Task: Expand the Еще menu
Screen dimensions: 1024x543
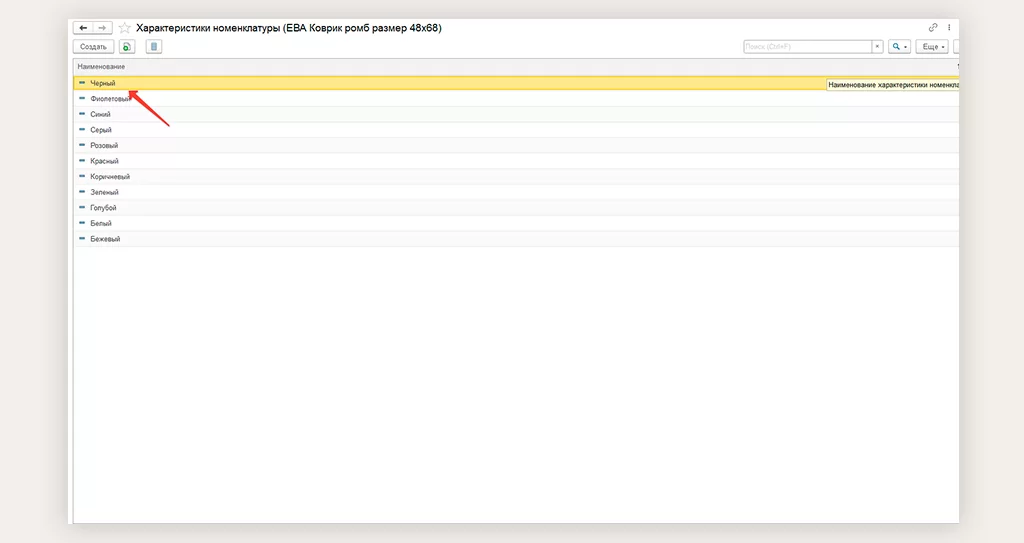Action: click(931, 47)
